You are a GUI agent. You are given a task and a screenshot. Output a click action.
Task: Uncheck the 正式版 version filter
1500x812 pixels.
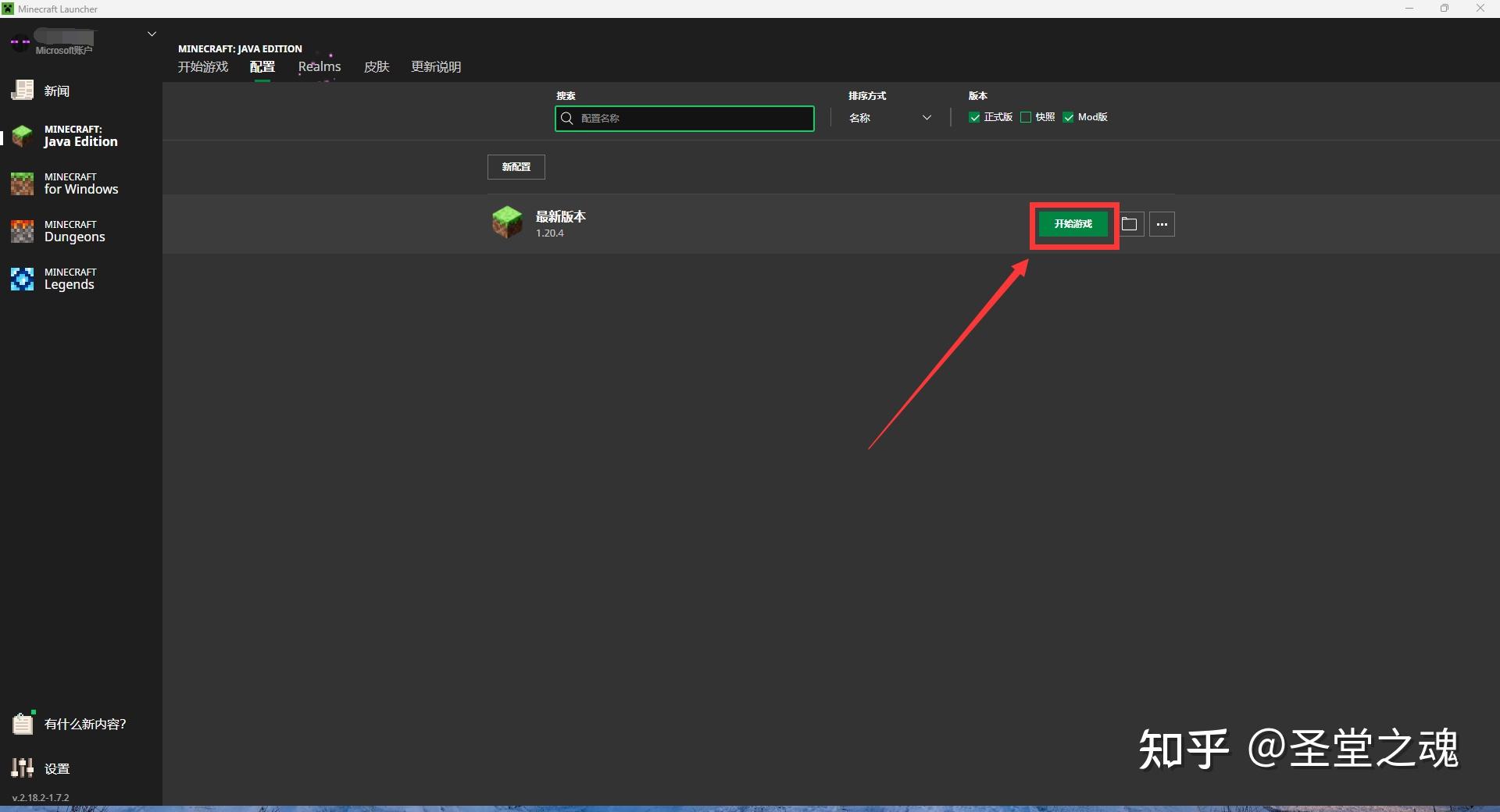(974, 116)
